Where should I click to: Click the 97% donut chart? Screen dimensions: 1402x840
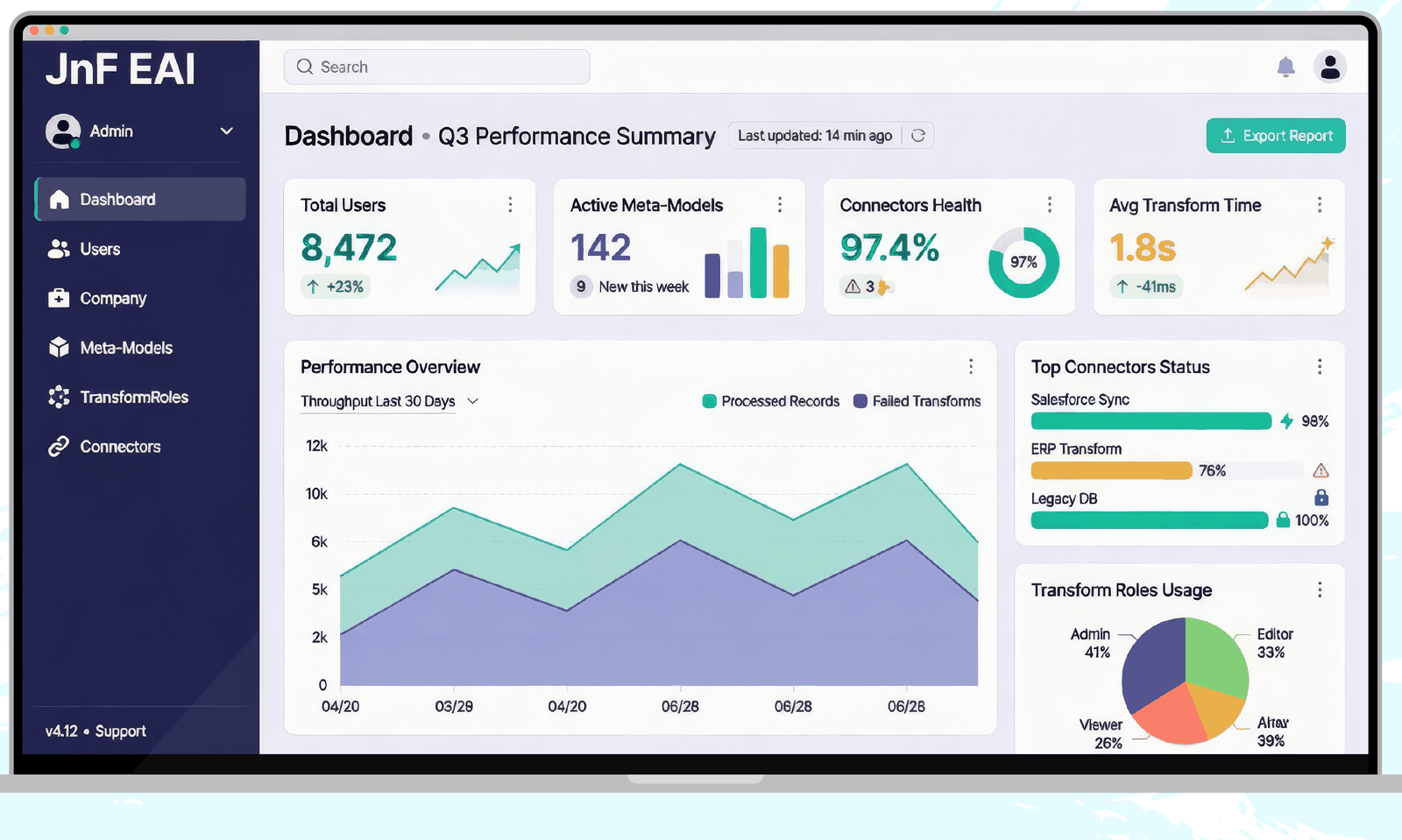(x=1023, y=262)
